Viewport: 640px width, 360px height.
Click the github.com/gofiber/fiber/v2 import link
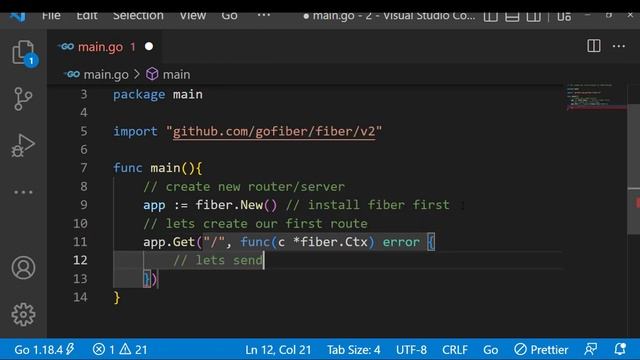click(274, 131)
